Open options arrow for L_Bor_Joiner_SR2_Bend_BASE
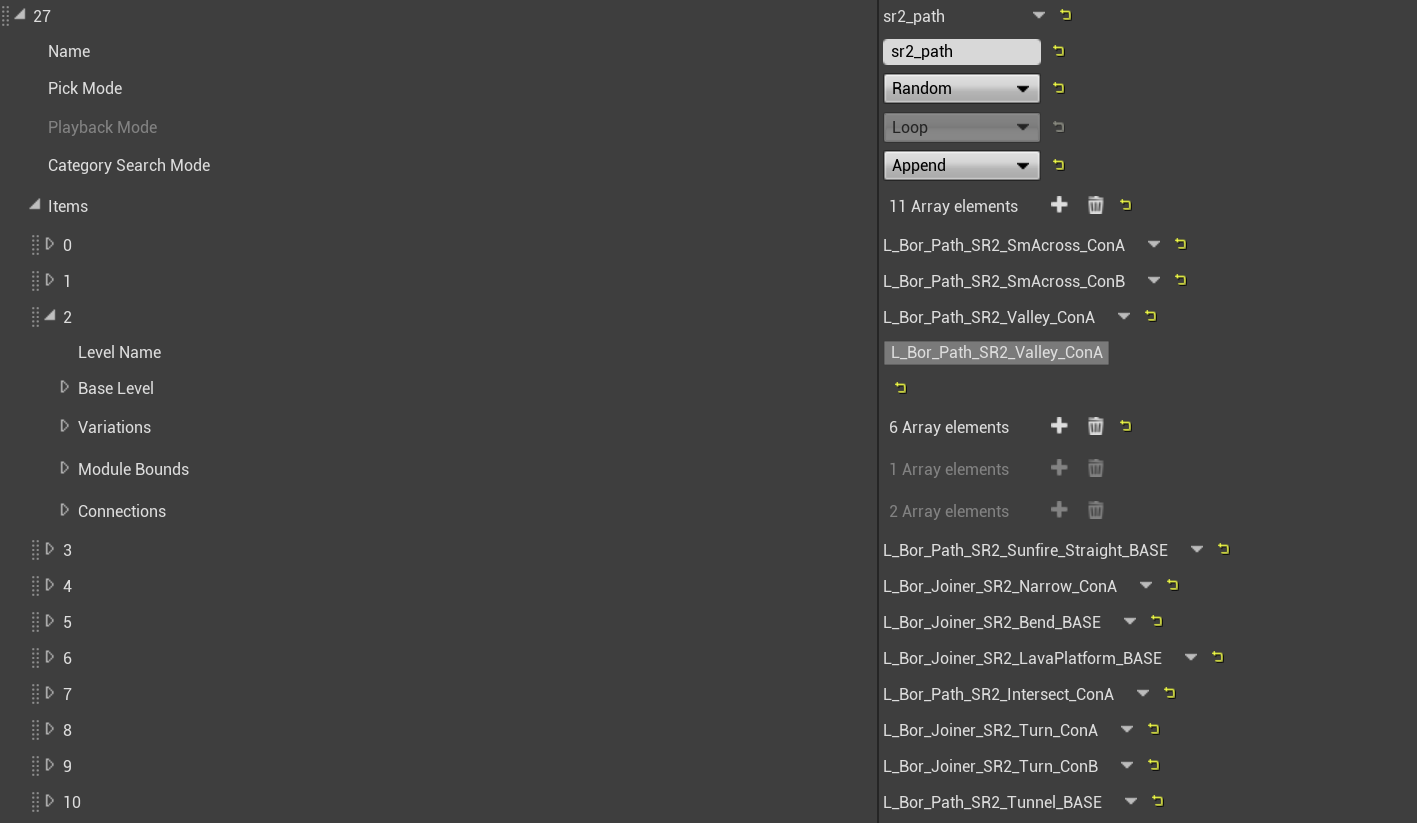This screenshot has height=823, width=1417. (1130, 621)
